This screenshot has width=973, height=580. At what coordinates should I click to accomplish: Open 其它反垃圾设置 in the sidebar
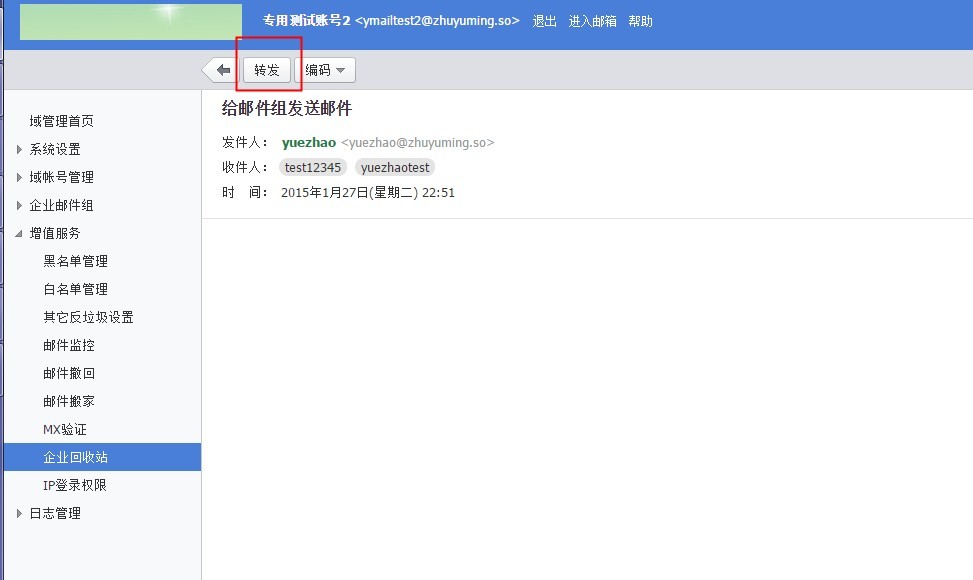(x=88, y=317)
